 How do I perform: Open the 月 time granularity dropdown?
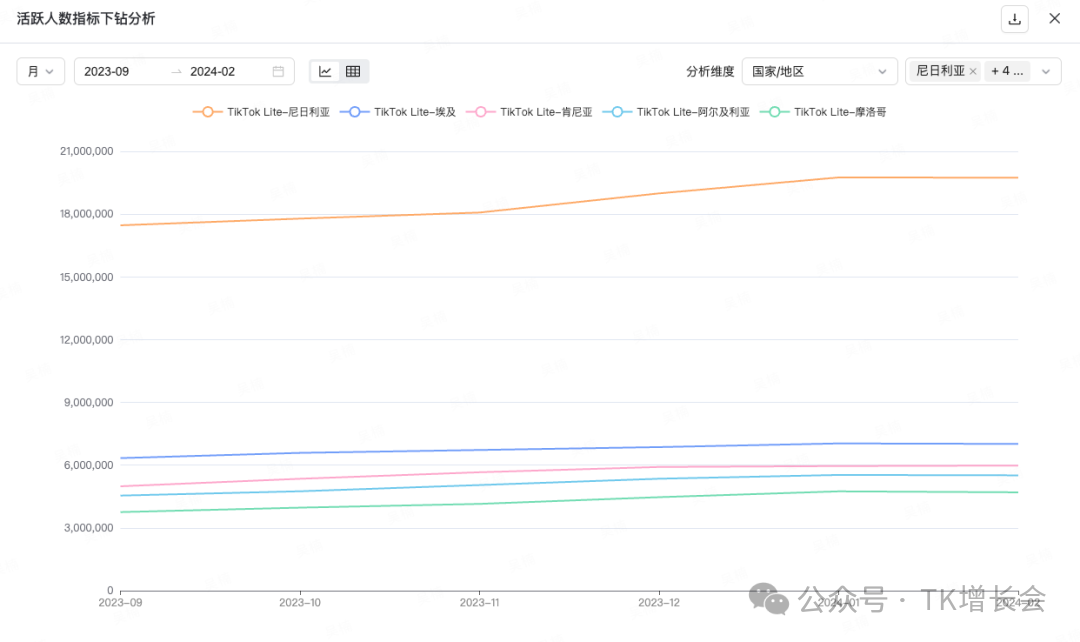41,71
